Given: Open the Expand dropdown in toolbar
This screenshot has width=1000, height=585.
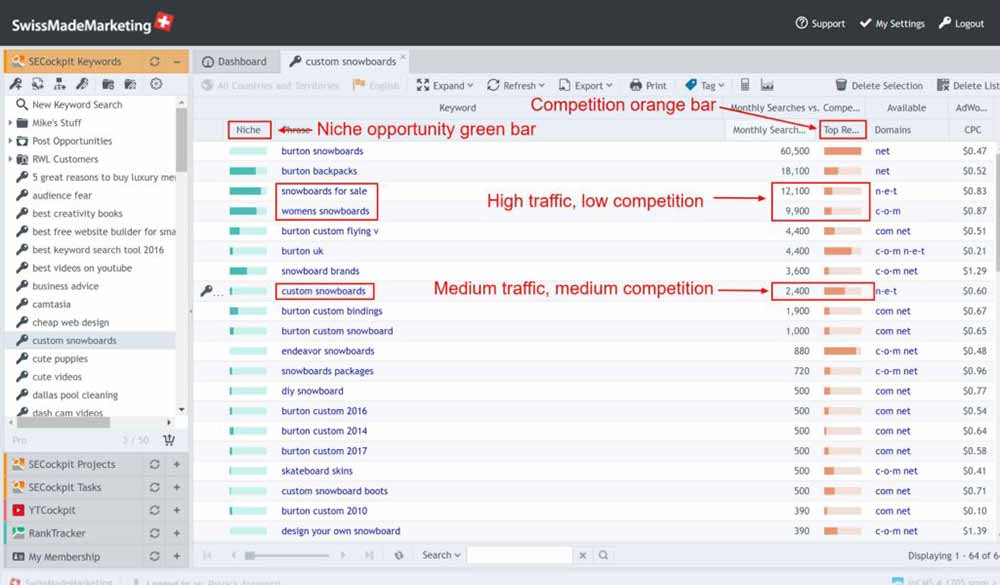Looking at the screenshot, I should coord(445,85).
